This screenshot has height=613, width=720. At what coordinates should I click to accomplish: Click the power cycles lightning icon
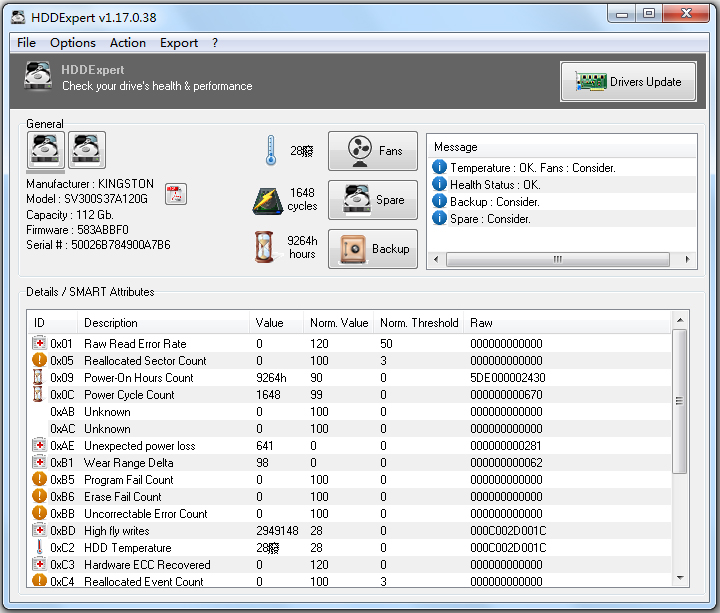coord(268,201)
